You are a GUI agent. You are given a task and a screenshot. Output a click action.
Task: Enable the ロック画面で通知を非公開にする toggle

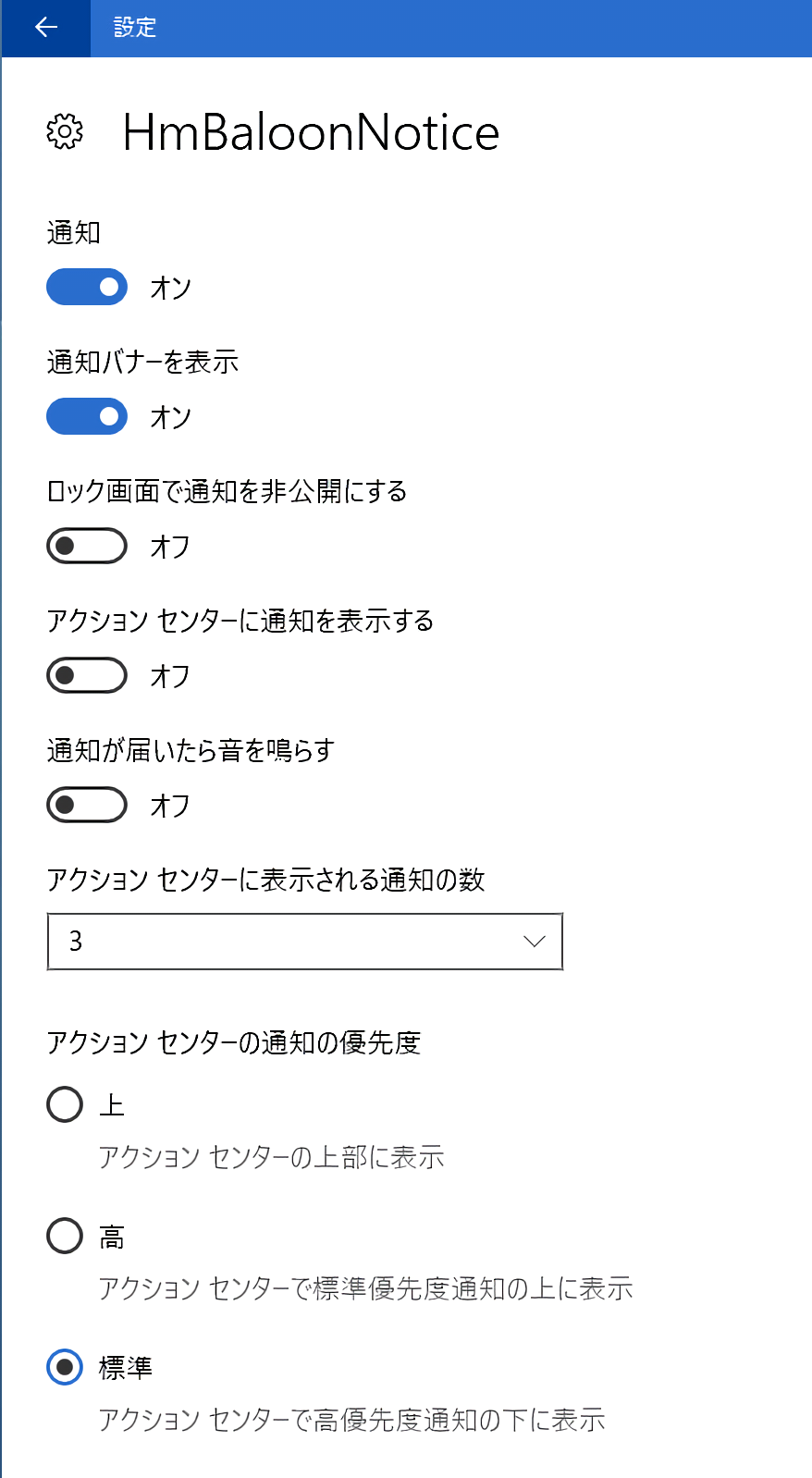87,546
